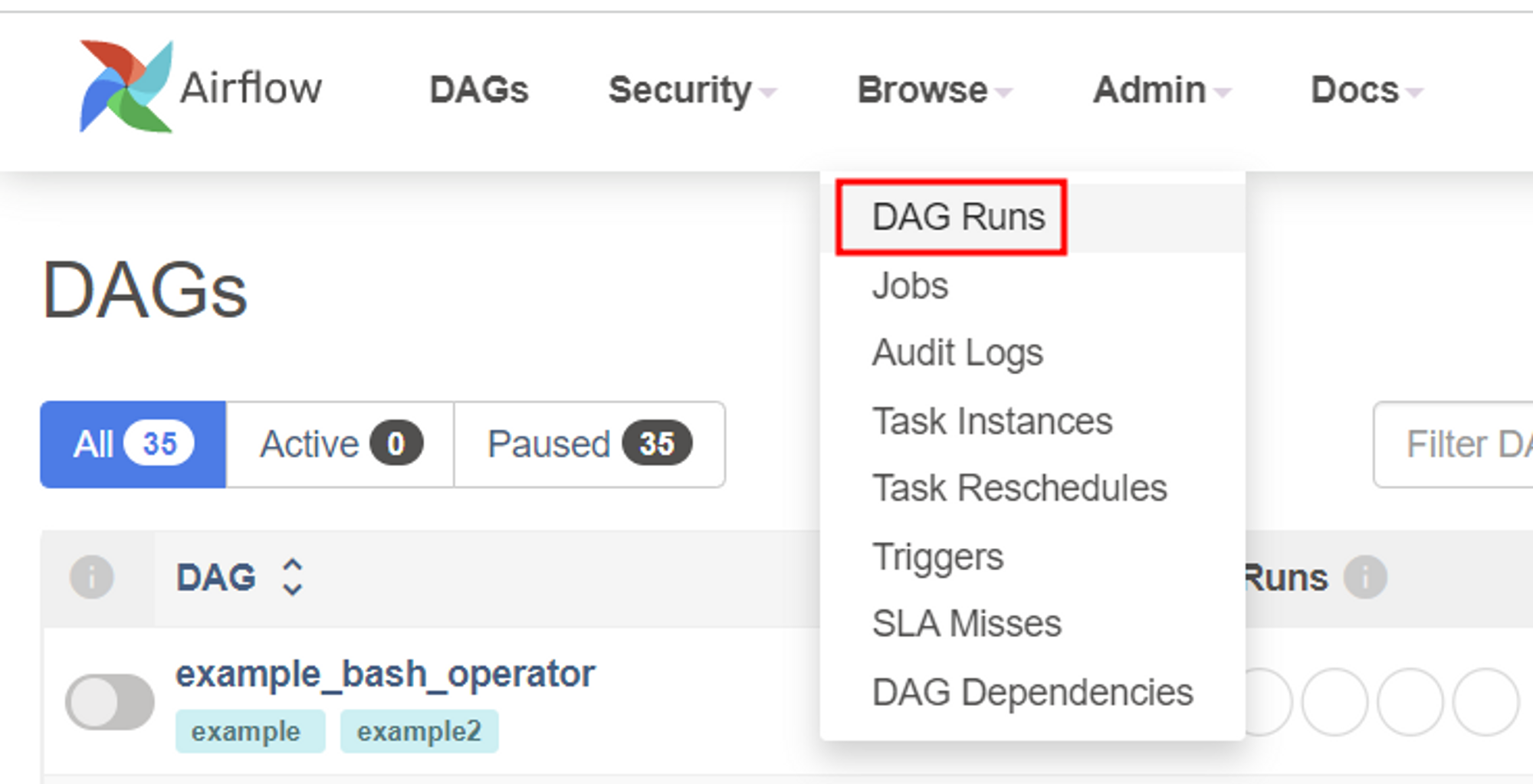Collapse the Browse dropdown menu
This screenshot has width=1533, height=784.
[934, 90]
